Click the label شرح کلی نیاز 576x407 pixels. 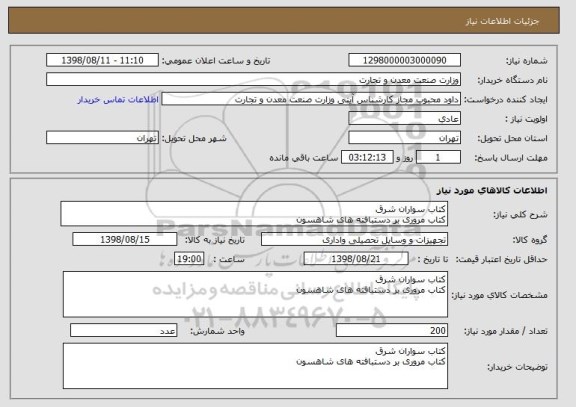(x=520, y=215)
